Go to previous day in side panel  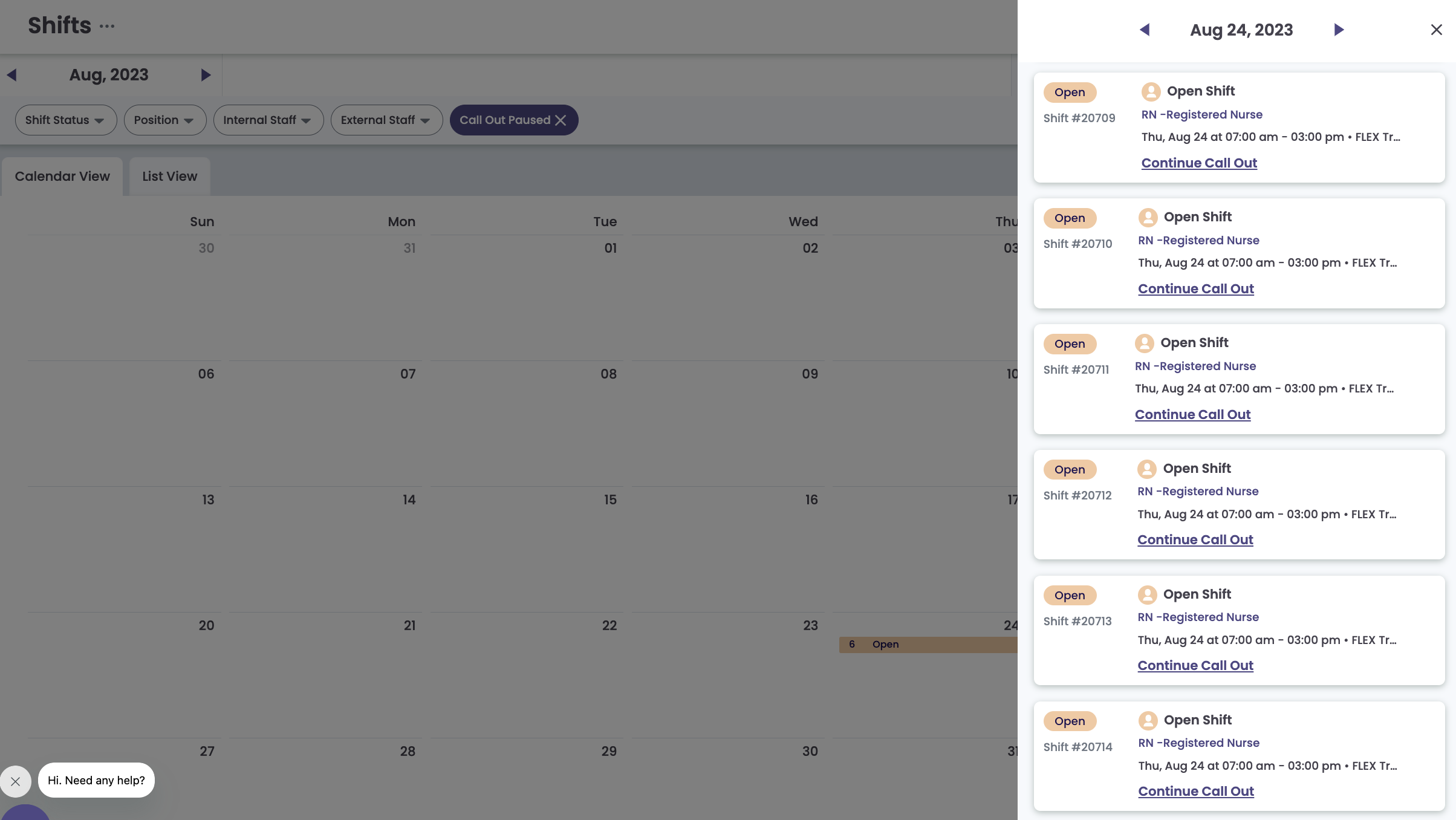click(x=1144, y=30)
